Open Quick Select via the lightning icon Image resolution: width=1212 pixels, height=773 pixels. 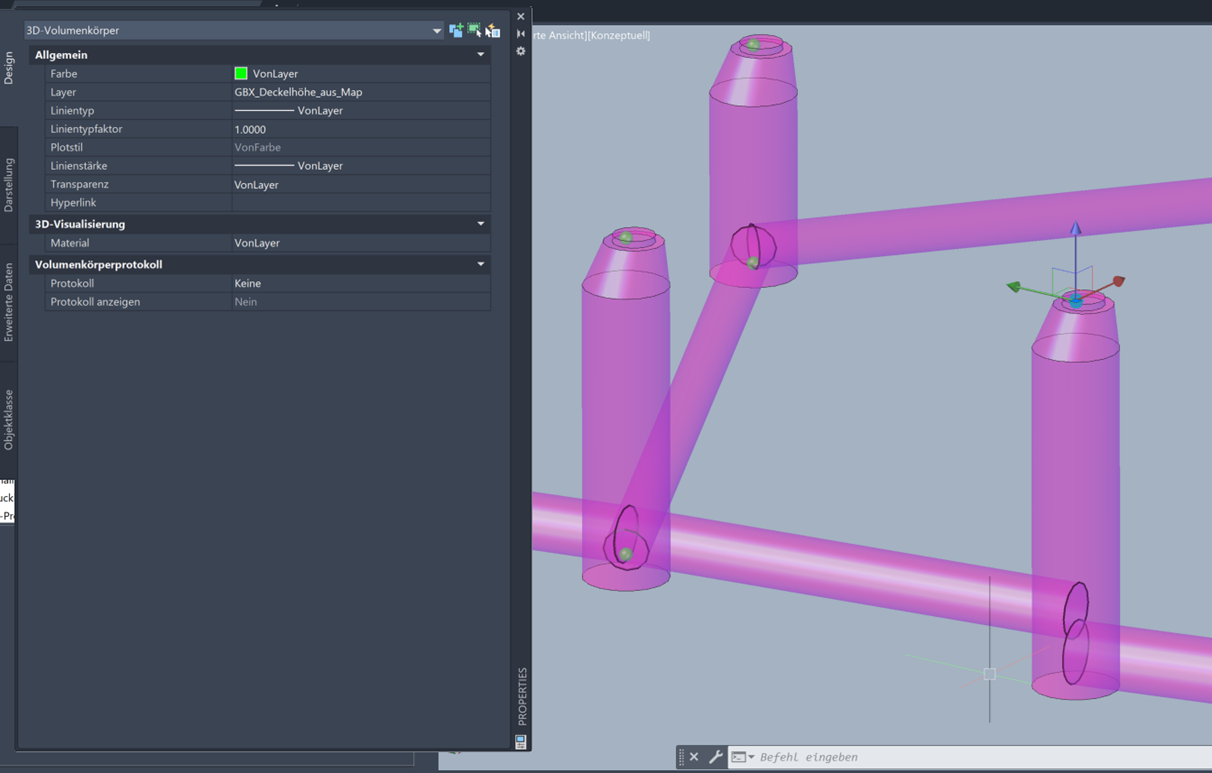[492, 28]
